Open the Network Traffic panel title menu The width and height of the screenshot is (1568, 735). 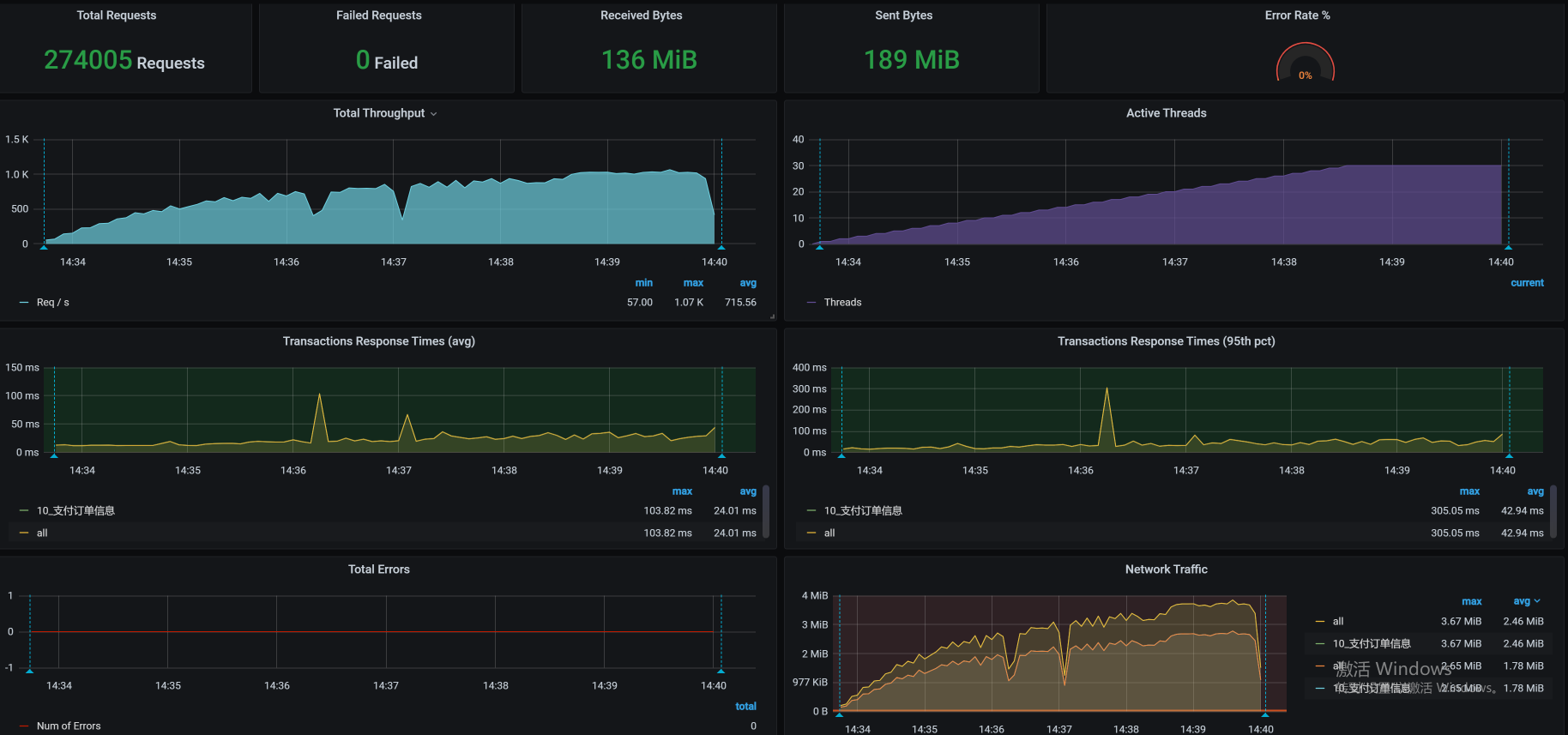click(1166, 569)
